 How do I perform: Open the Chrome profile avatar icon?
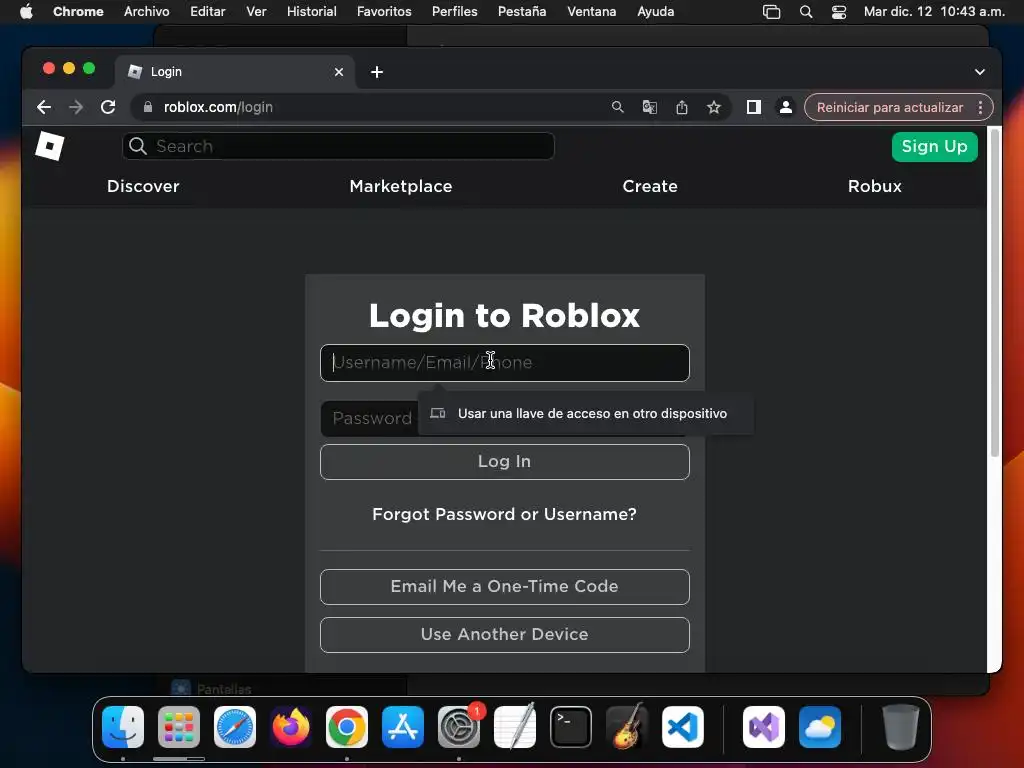click(x=786, y=107)
